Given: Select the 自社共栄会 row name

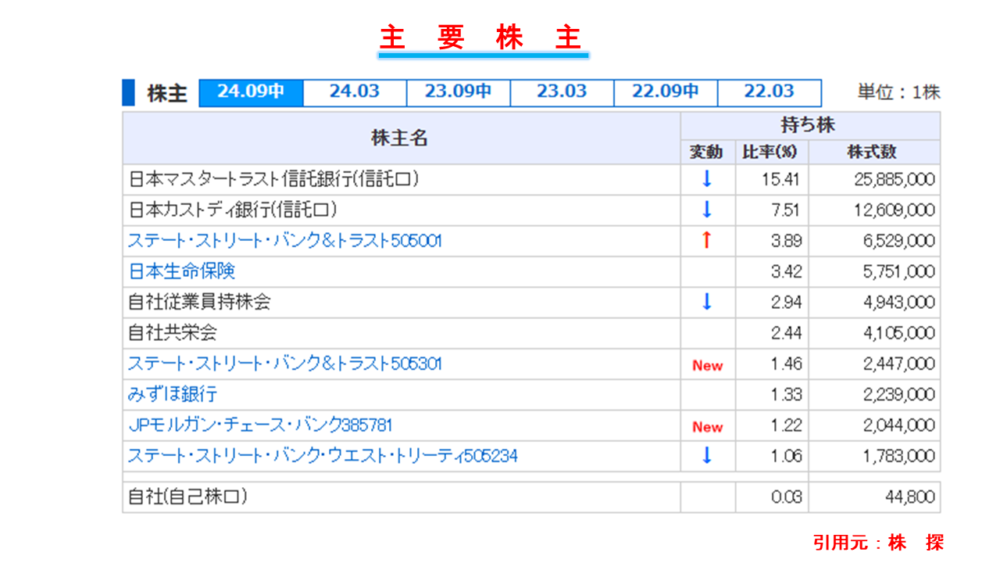Looking at the screenshot, I should tap(173, 333).
